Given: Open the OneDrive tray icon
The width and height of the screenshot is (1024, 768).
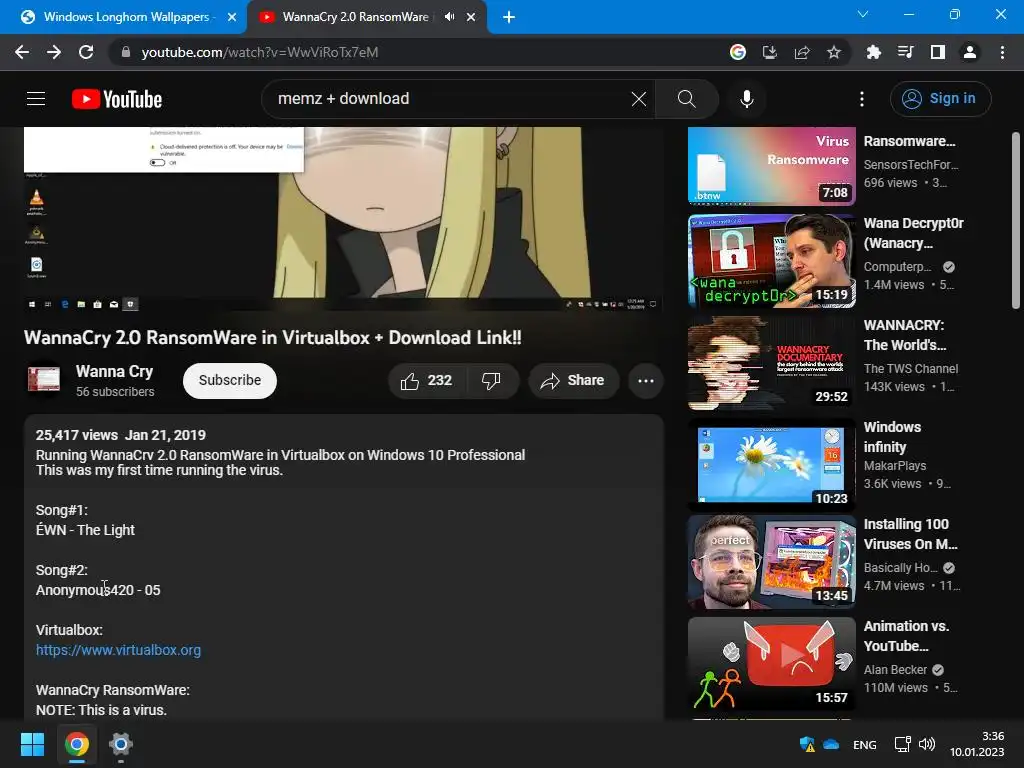Looking at the screenshot, I should click(x=831, y=744).
